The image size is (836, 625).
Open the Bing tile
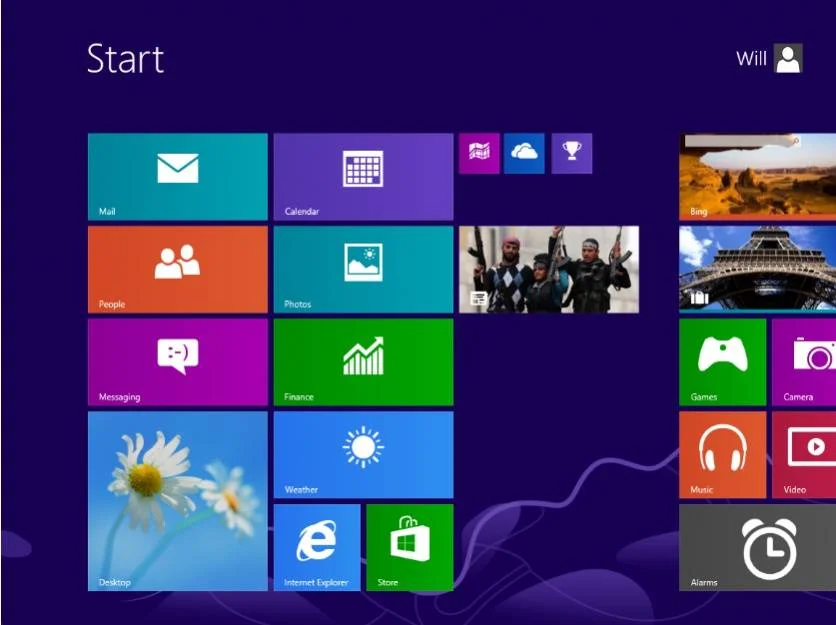pos(758,177)
